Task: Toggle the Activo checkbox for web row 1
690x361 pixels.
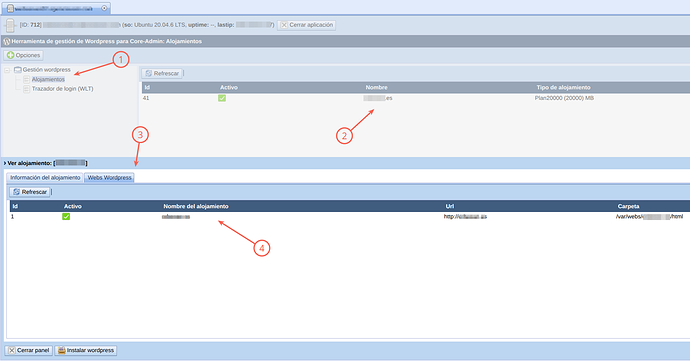Action: pyautogui.click(x=66, y=217)
